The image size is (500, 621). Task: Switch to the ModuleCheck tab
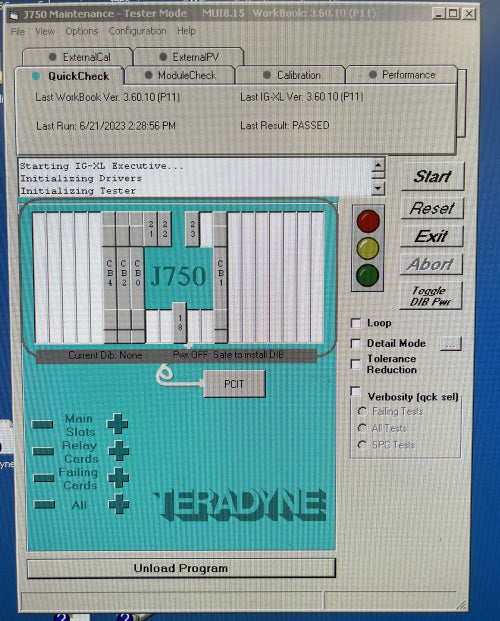pos(180,75)
